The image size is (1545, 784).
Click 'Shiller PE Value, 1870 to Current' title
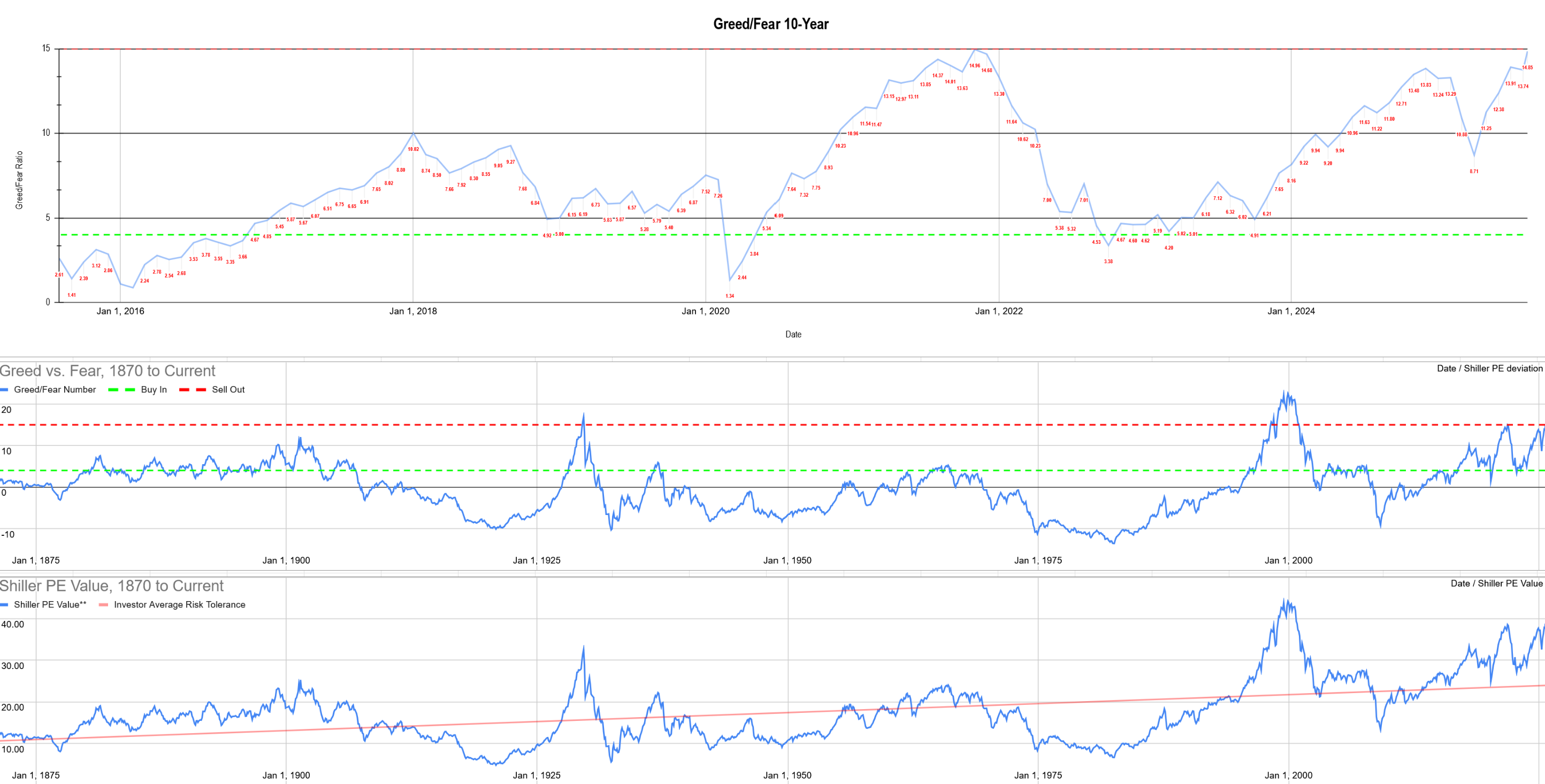point(112,586)
